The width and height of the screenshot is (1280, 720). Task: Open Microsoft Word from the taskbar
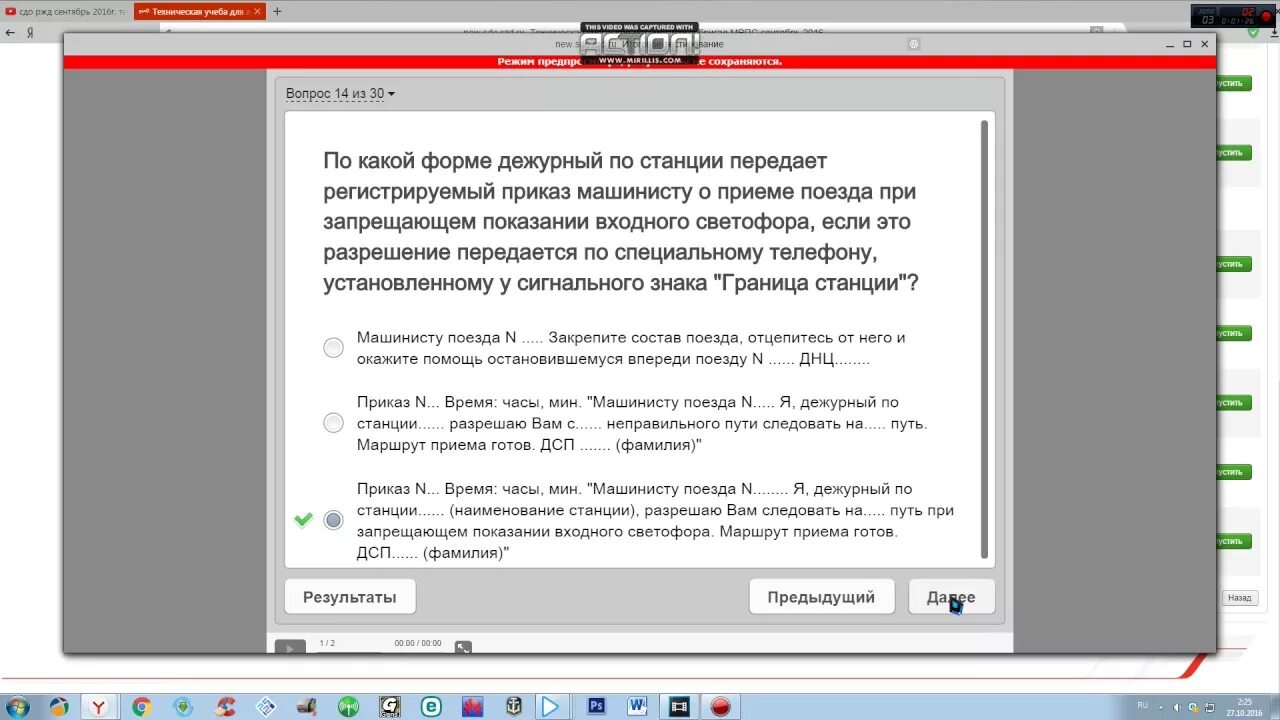coord(637,707)
